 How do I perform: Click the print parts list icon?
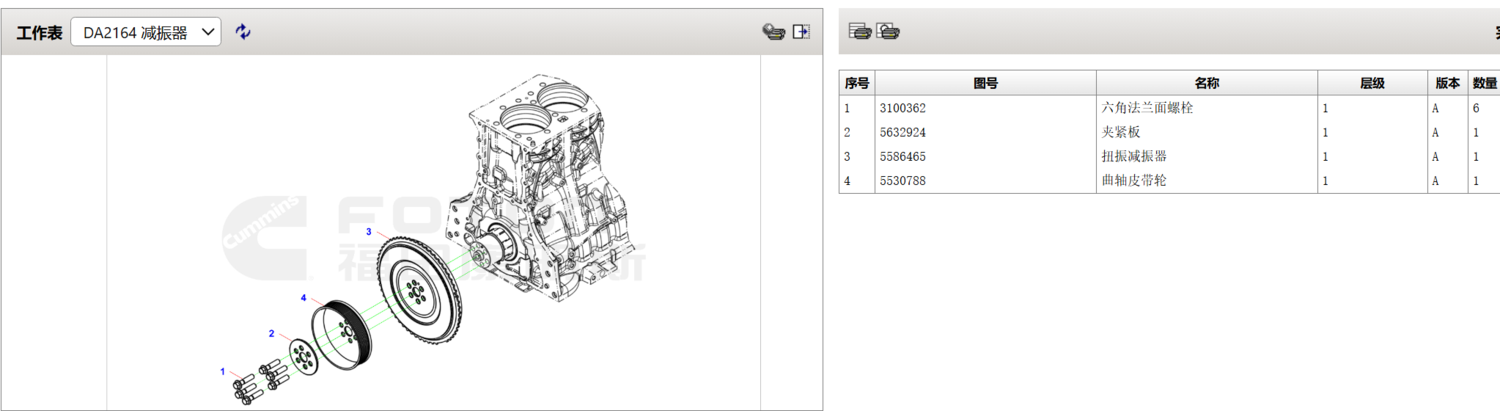[859, 31]
